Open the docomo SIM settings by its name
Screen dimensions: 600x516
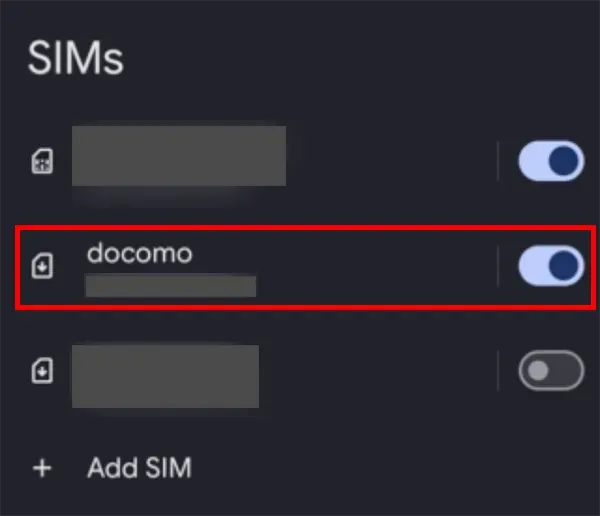point(139,254)
